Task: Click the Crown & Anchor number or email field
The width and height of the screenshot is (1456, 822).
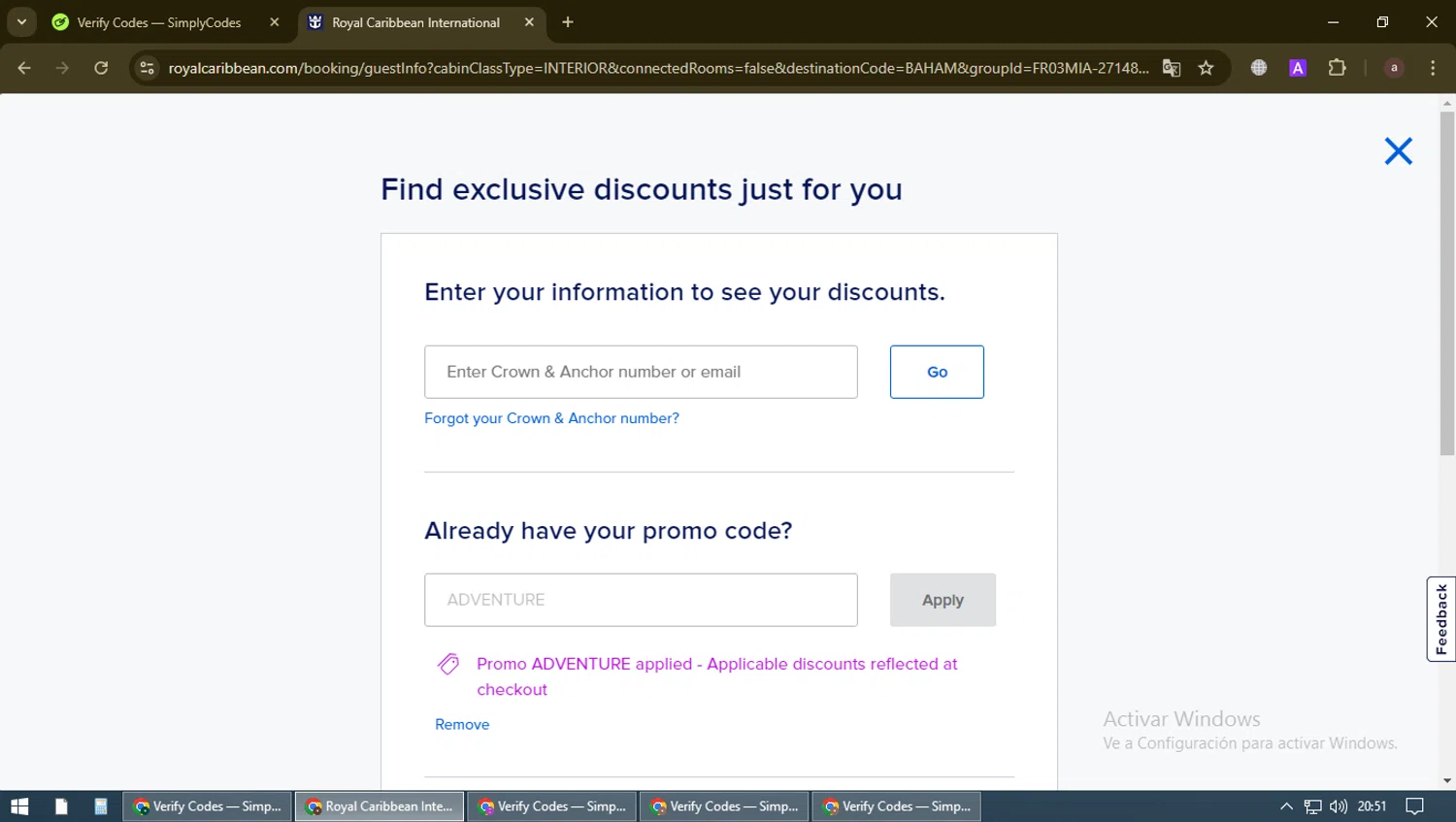Action: point(641,372)
